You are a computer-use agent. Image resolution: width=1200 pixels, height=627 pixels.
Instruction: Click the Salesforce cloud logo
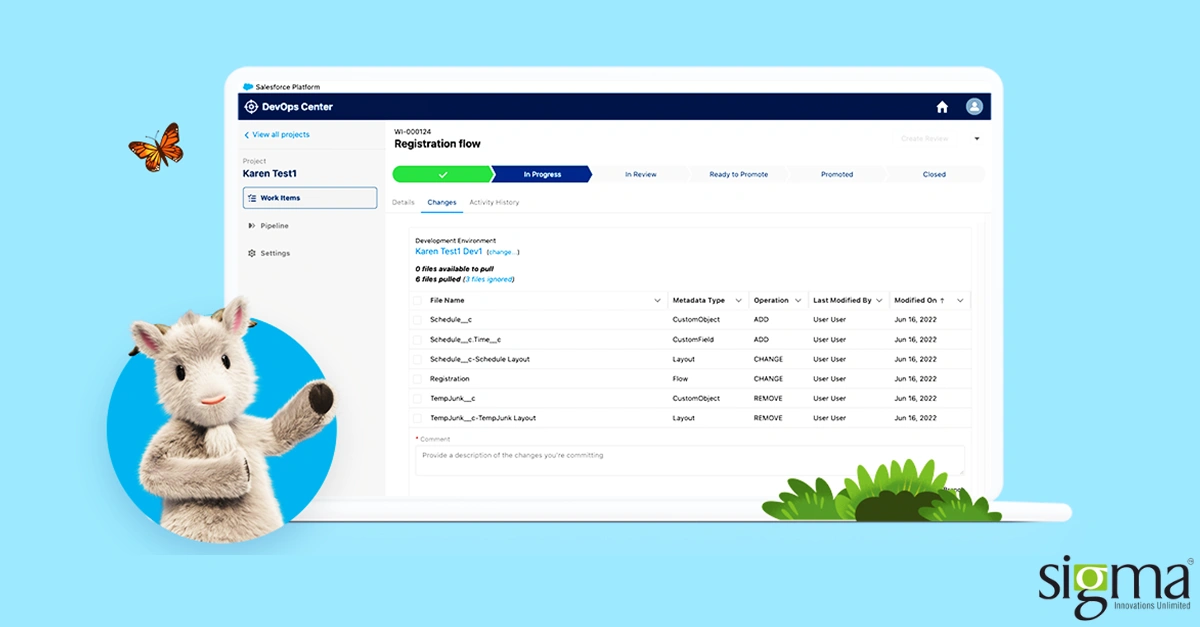[x=248, y=87]
